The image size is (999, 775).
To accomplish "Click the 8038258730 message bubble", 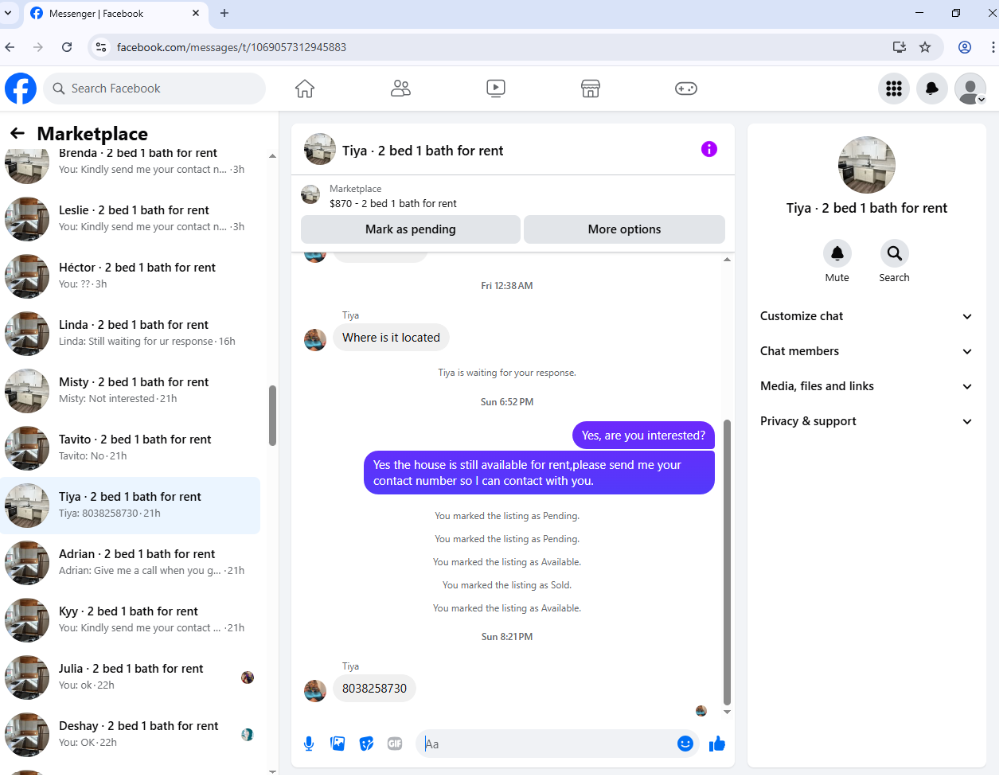I will [x=374, y=689].
